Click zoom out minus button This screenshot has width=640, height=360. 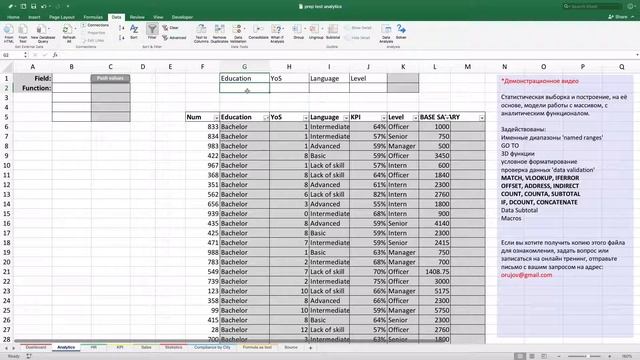(558, 356)
